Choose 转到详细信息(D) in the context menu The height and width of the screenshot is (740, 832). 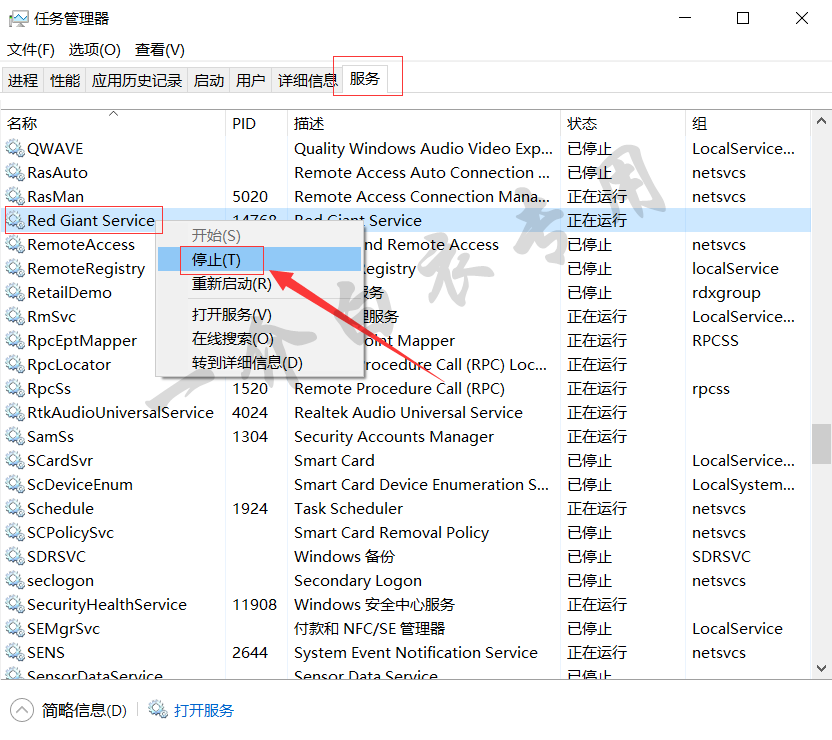click(247, 363)
